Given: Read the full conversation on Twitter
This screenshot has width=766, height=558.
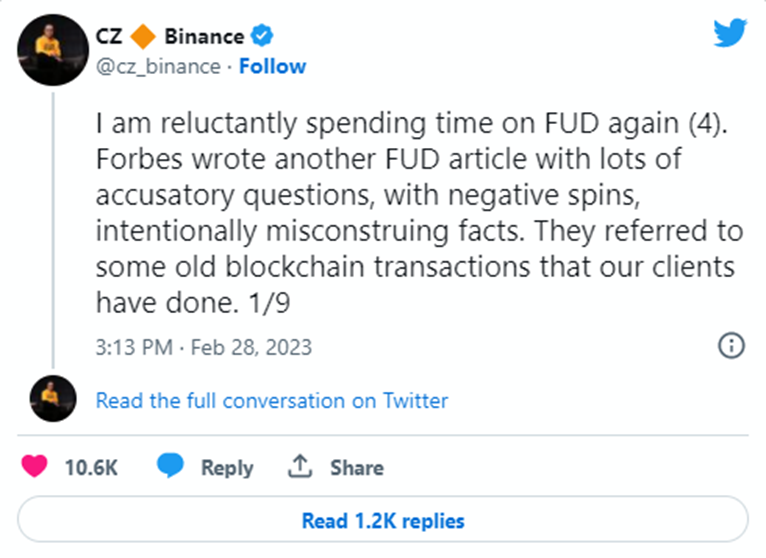Looking at the screenshot, I should coord(272,400).
